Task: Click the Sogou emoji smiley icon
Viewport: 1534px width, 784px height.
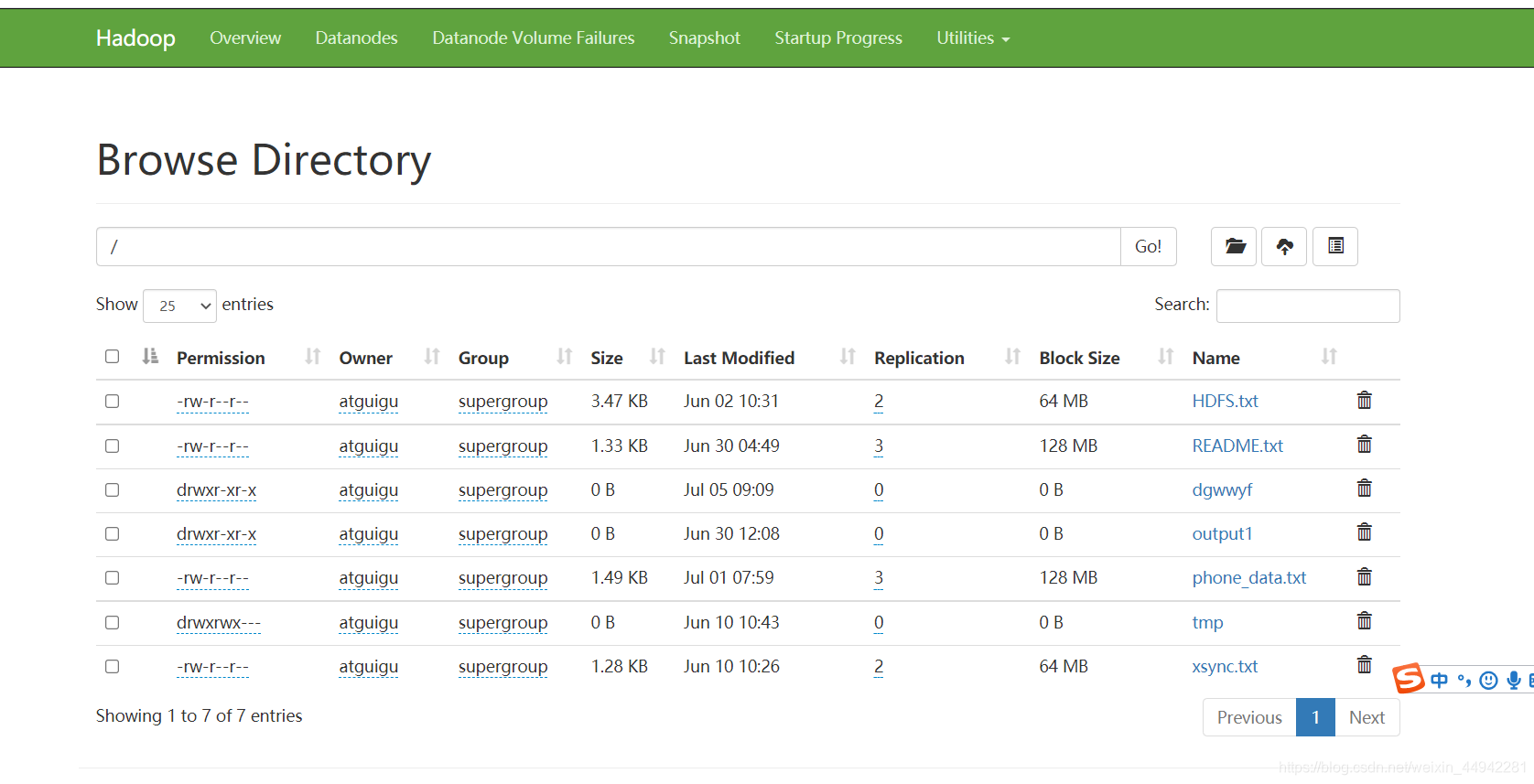Action: (1489, 681)
